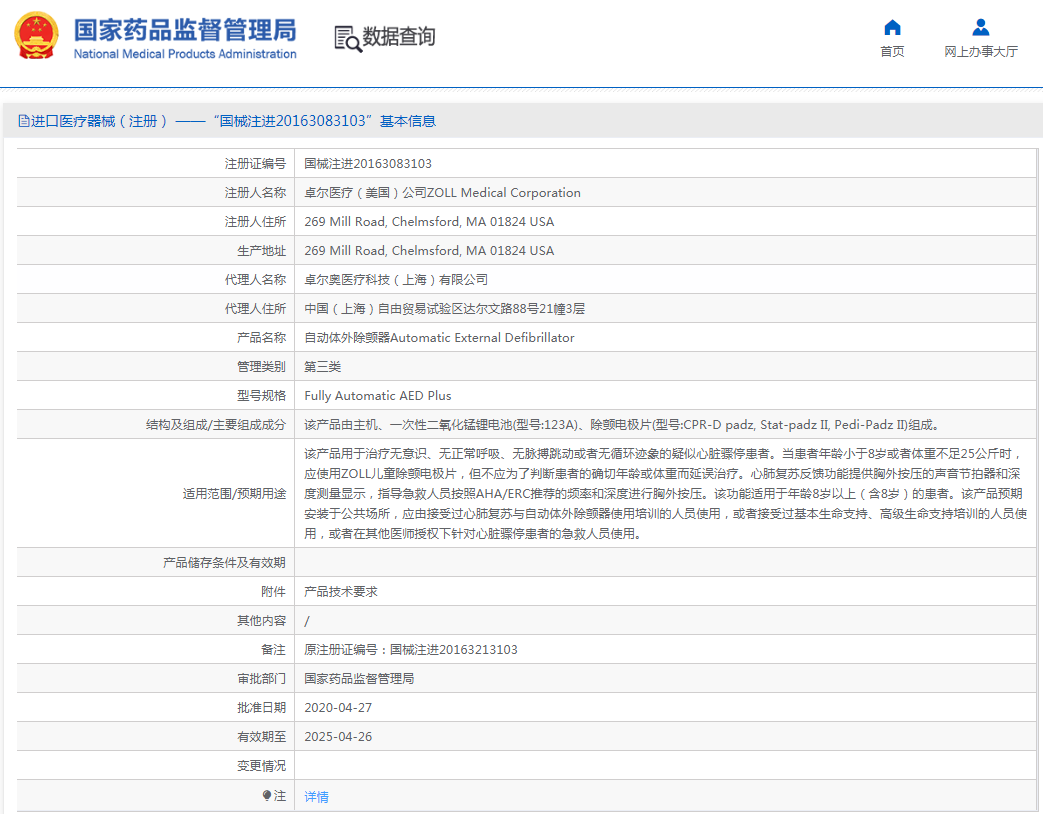Click the lightbulb 注 icon
Viewport: 1043px width, 814px height.
[x=267, y=795]
